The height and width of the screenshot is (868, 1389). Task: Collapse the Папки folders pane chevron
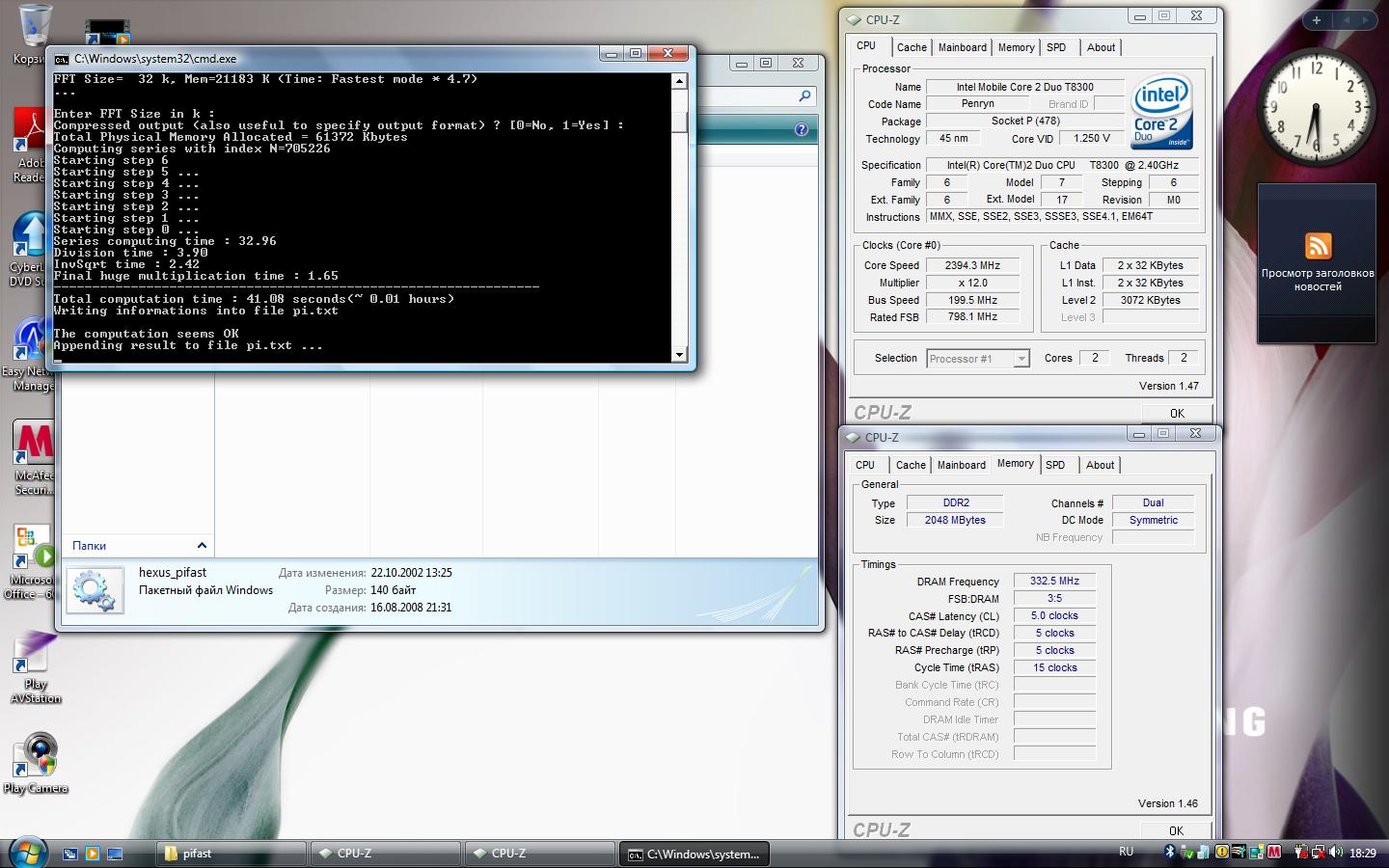pyautogui.click(x=202, y=546)
